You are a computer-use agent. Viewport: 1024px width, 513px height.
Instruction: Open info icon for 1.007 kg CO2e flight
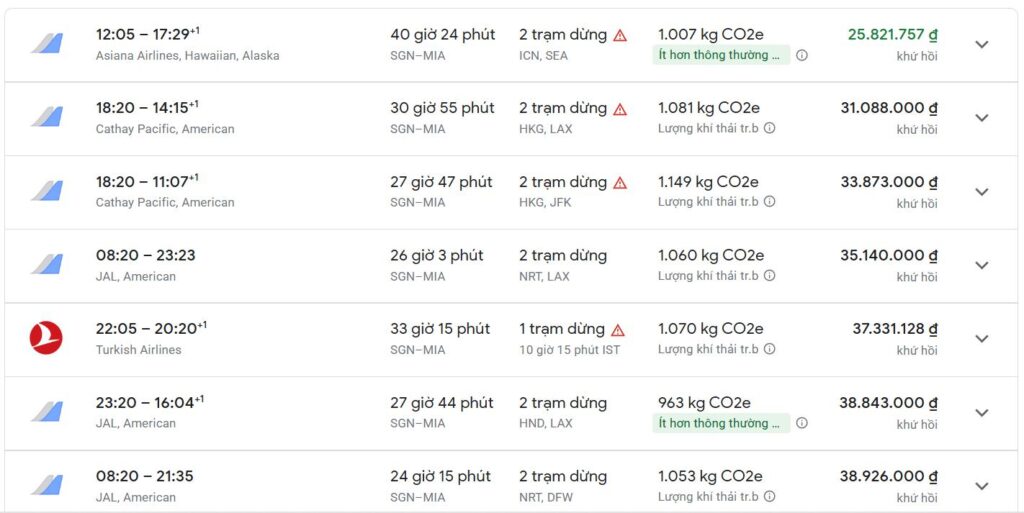point(802,56)
